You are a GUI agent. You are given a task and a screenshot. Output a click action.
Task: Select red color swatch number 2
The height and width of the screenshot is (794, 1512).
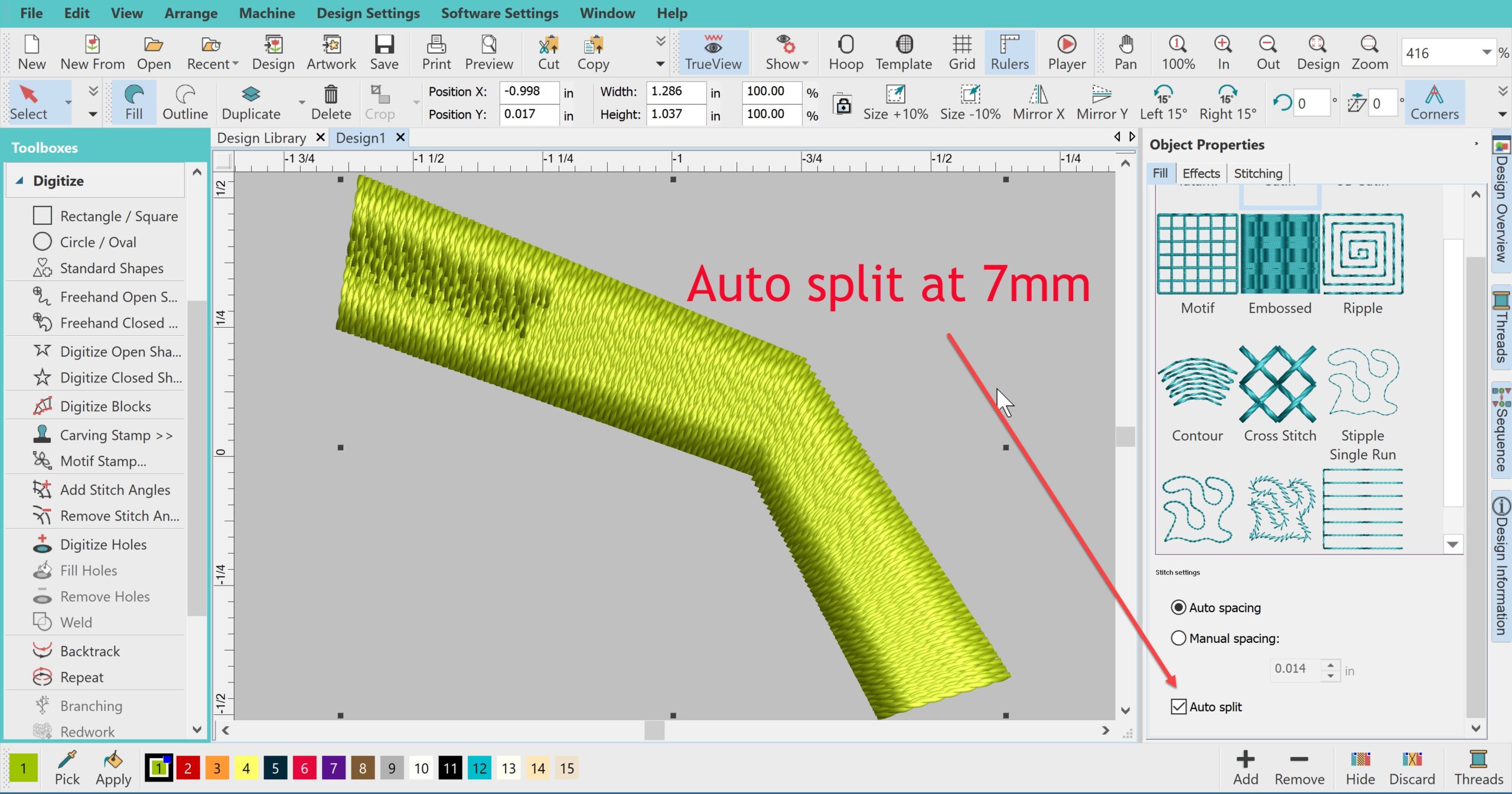coord(188,768)
